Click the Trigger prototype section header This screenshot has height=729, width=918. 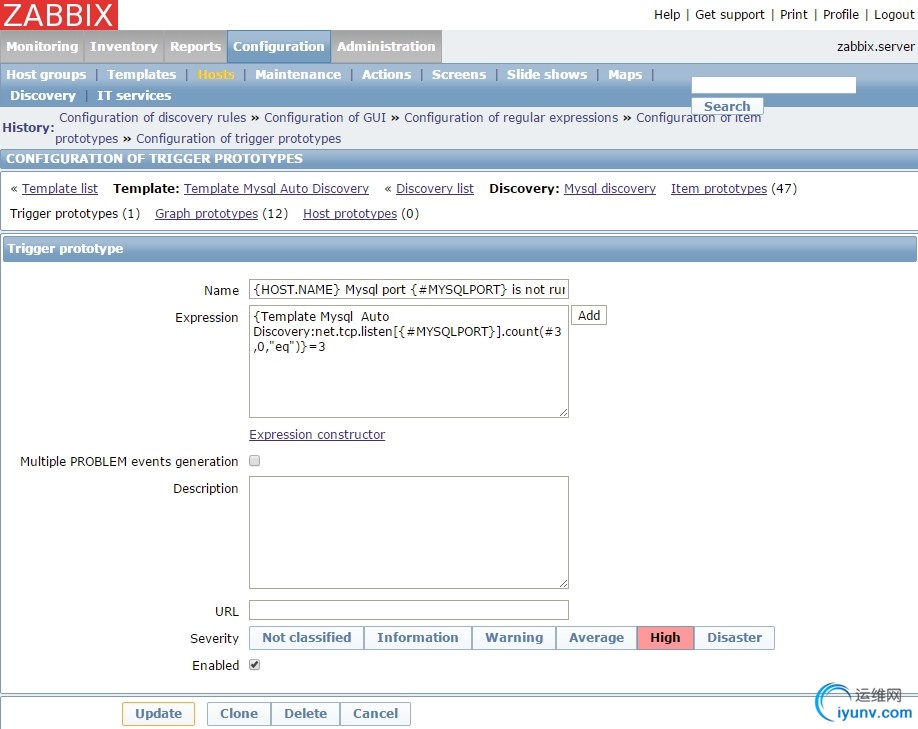coord(460,249)
